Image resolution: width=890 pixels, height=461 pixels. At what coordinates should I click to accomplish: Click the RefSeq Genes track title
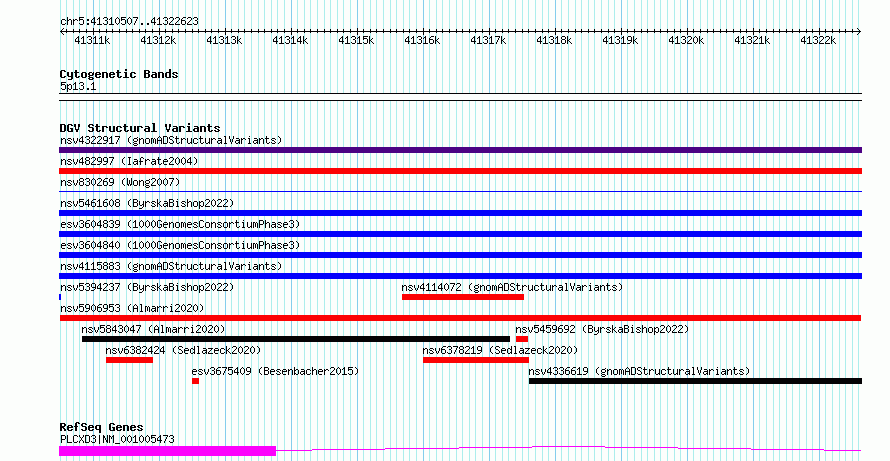tap(101, 427)
